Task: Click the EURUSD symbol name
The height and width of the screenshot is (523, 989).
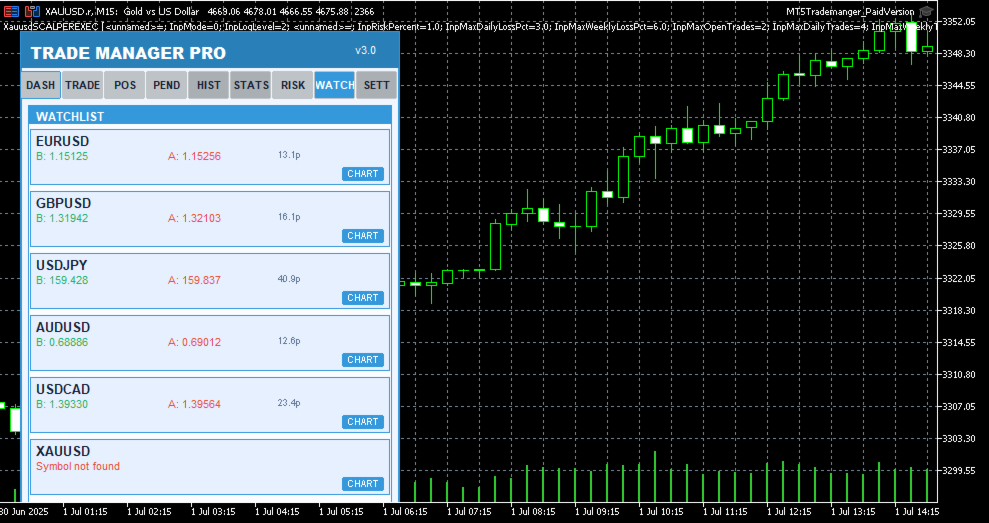Action: pos(62,141)
